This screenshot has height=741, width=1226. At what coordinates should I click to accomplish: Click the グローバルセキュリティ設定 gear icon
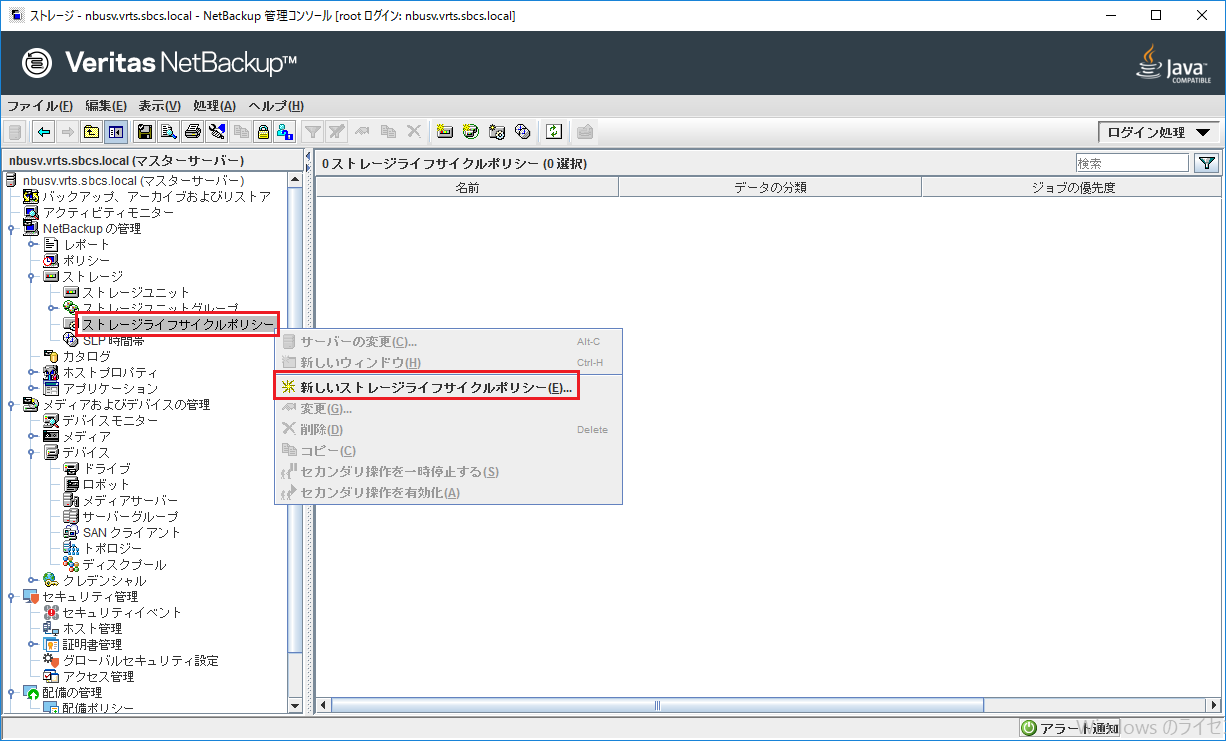tap(52, 661)
